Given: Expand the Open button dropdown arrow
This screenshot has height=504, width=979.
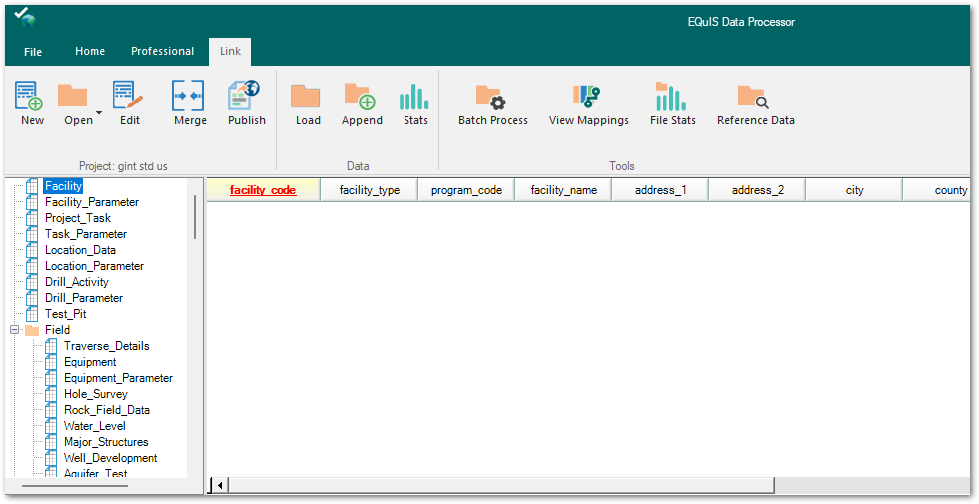Looking at the screenshot, I should 99,111.
